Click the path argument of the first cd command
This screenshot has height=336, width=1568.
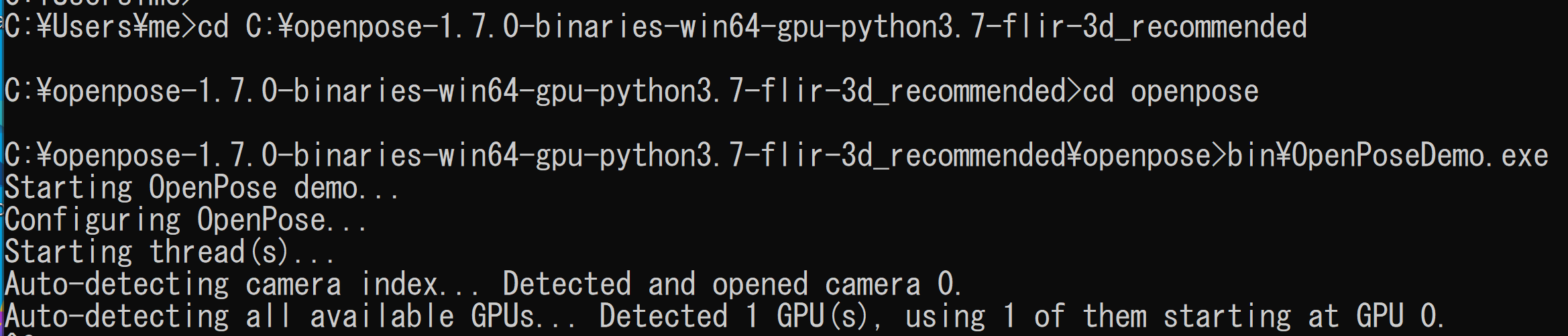point(776,27)
